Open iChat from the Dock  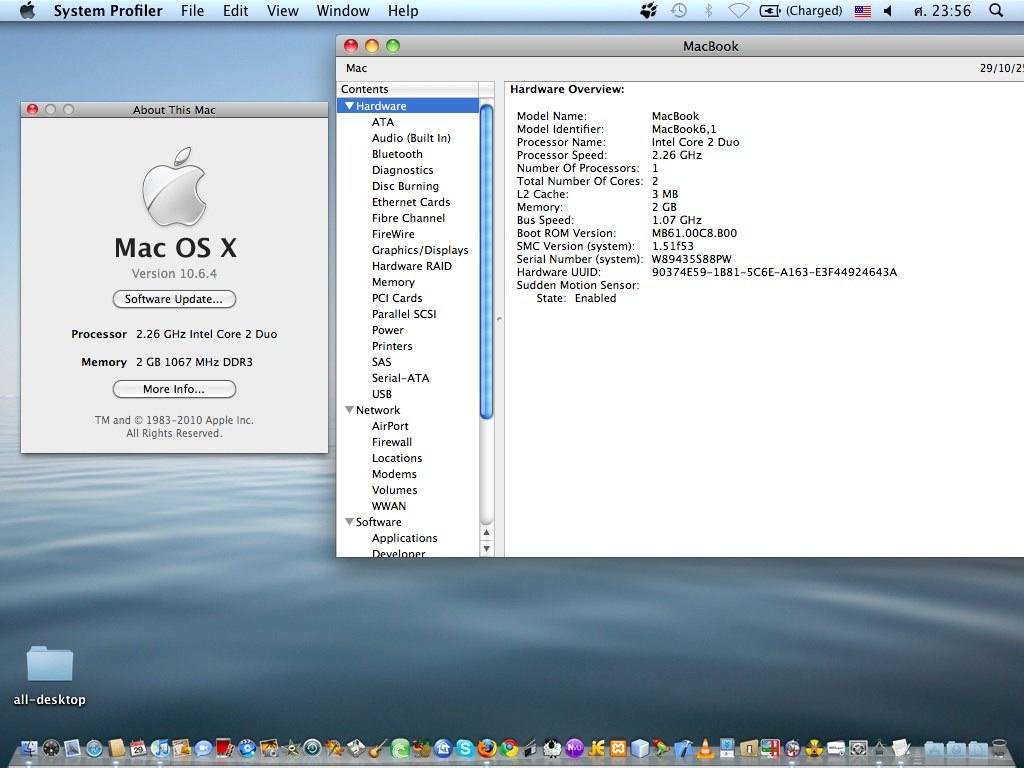[x=203, y=748]
